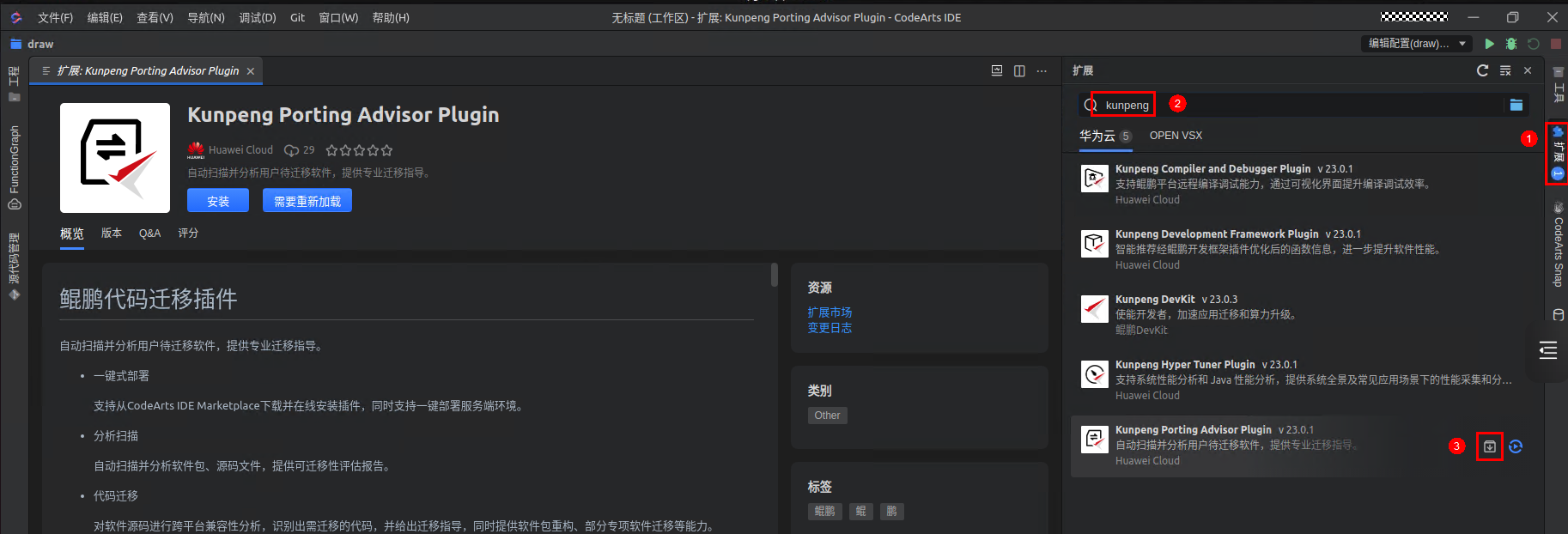Image resolution: width=1568 pixels, height=534 pixels.
Task: Click the preview icon in the editor toolbar
Action: 997,70
